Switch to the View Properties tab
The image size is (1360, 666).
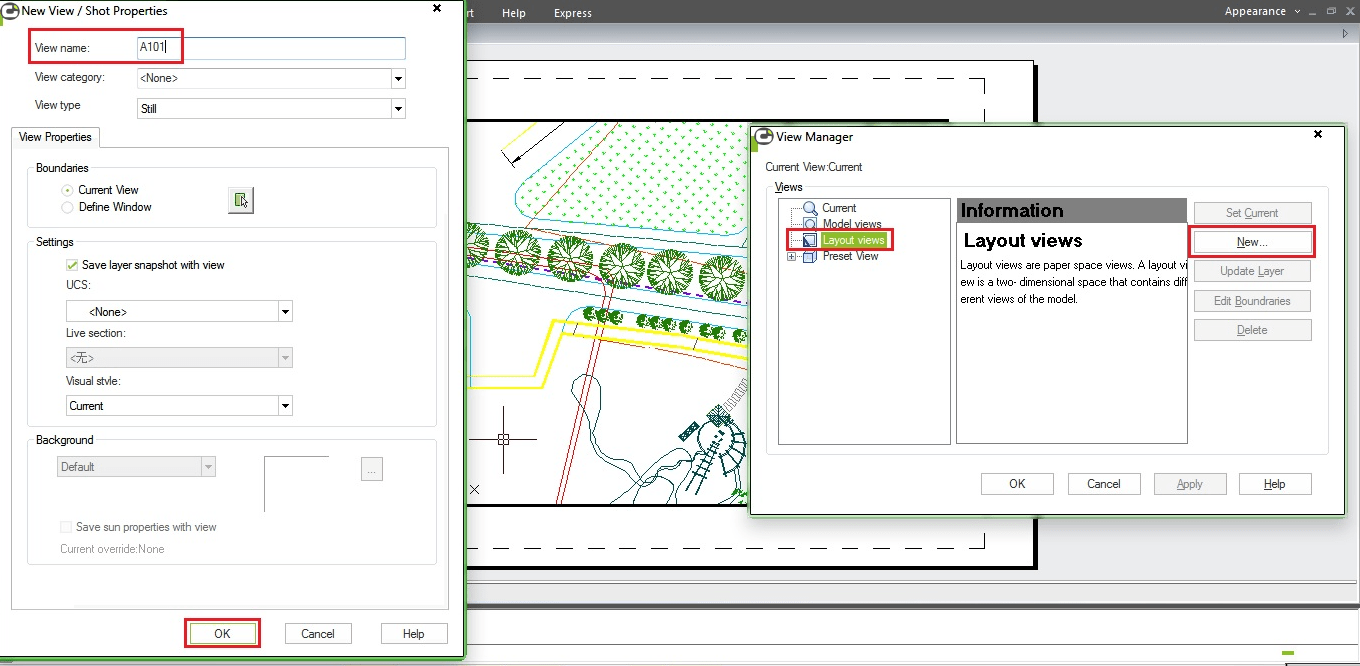pyautogui.click(x=55, y=137)
